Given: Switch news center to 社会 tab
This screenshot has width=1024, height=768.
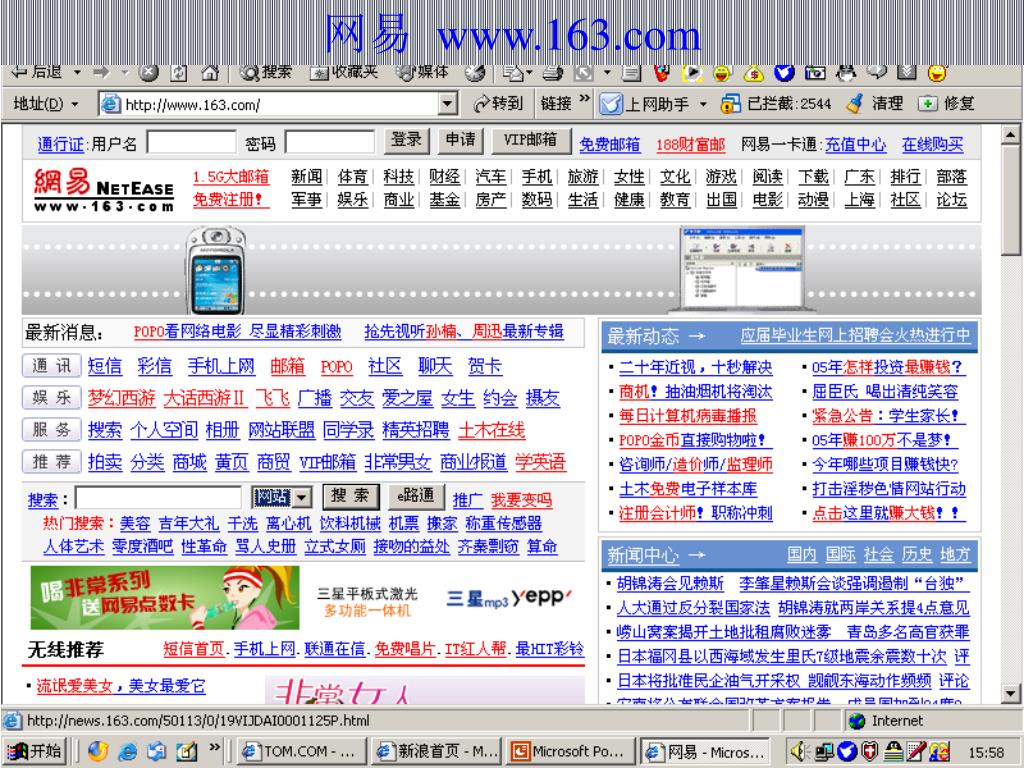Looking at the screenshot, I should [x=878, y=554].
